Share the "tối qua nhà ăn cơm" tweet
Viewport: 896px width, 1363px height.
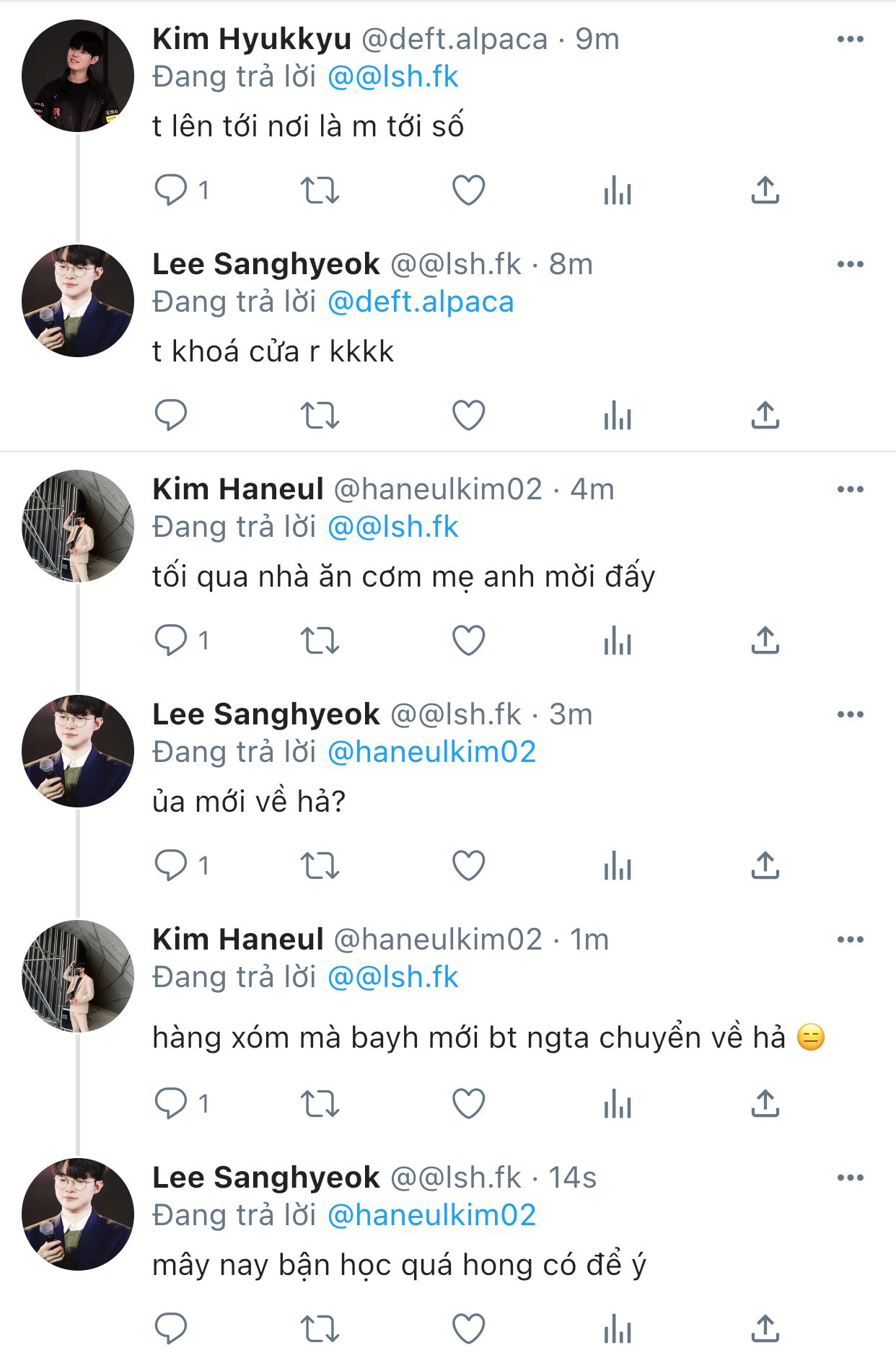click(x=765, y=641)
